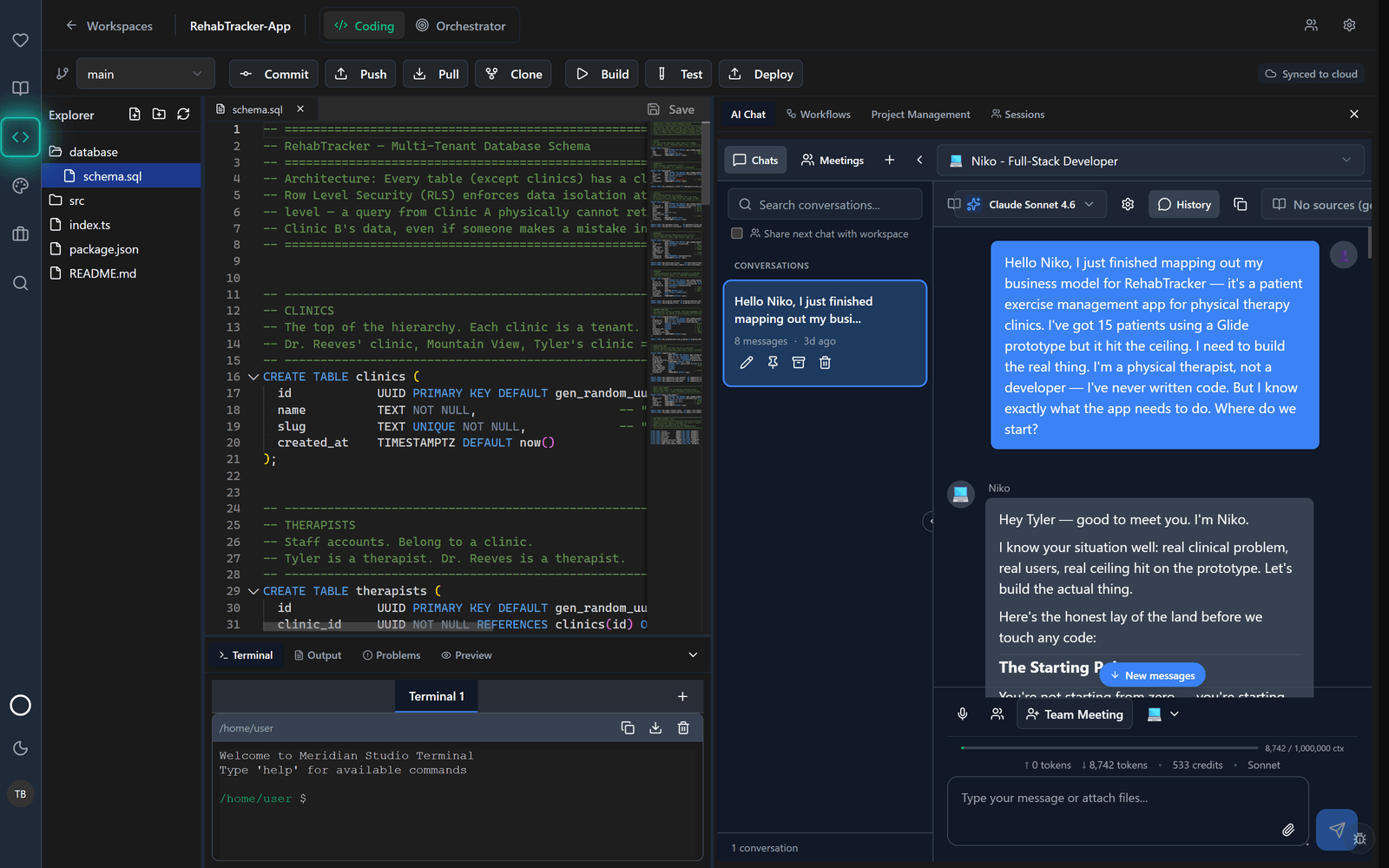Add a new terminal tab
This screenshot has height=868, width=1389.
[x=682, y=696]
